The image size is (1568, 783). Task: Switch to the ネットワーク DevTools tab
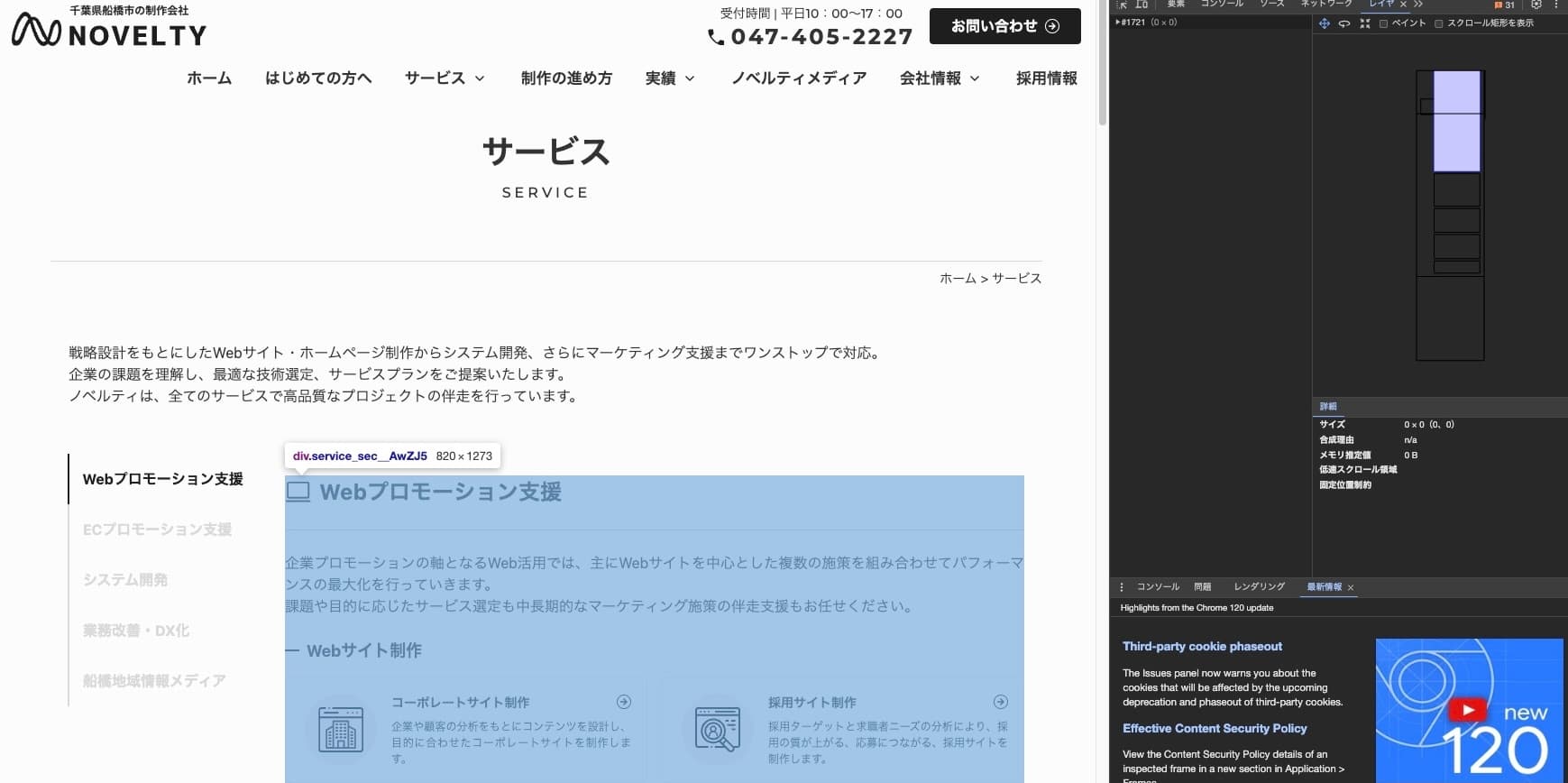coord(1325,5)
